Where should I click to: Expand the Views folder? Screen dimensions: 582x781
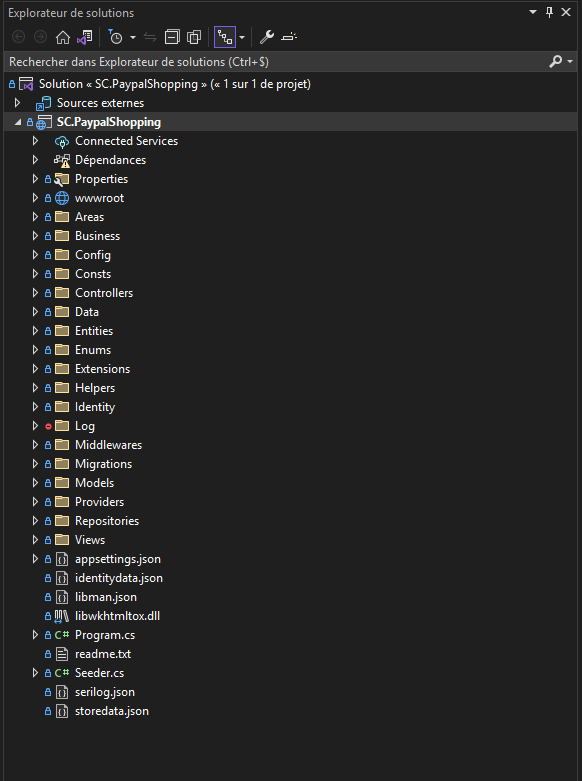coord(35,540)
